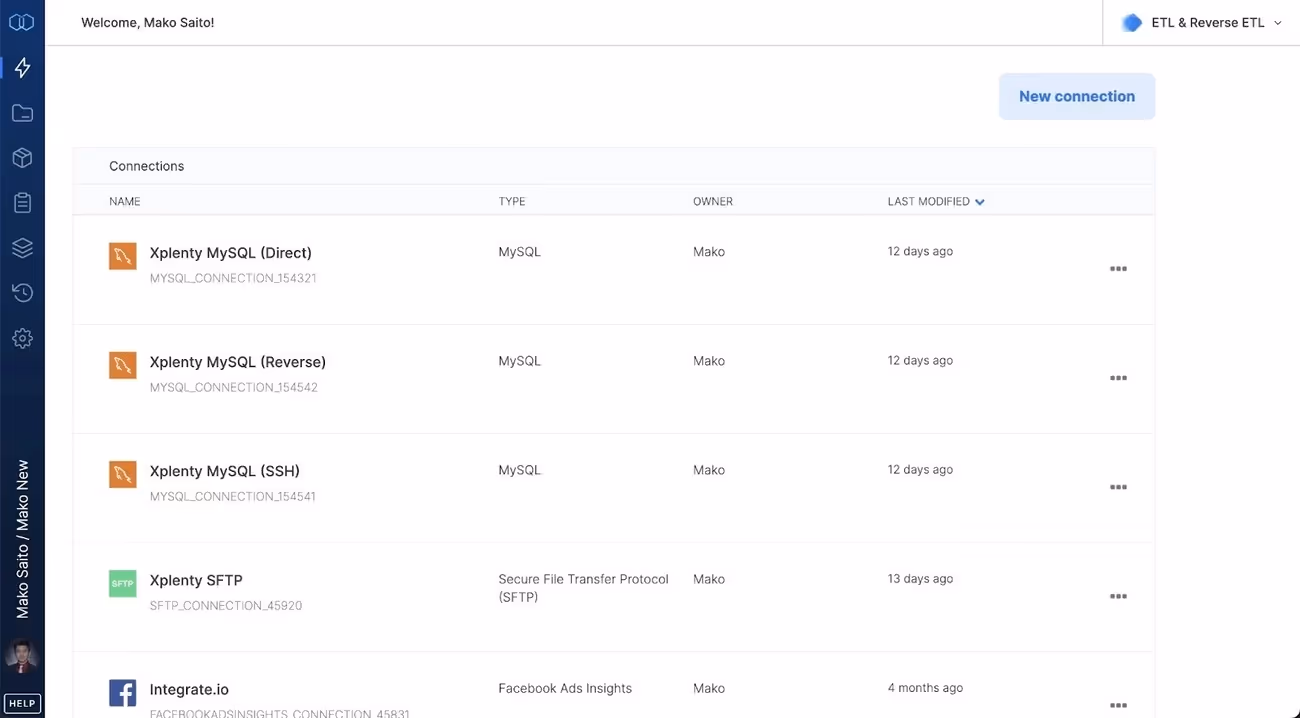Open the packages cube icon in sidebar
The image size is (1300, 718).
[22, 158]
